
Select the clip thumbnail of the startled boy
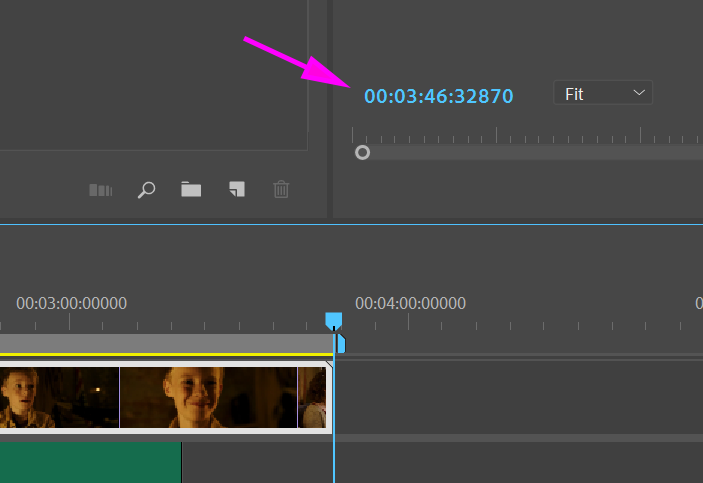click(x=60, y=397)
